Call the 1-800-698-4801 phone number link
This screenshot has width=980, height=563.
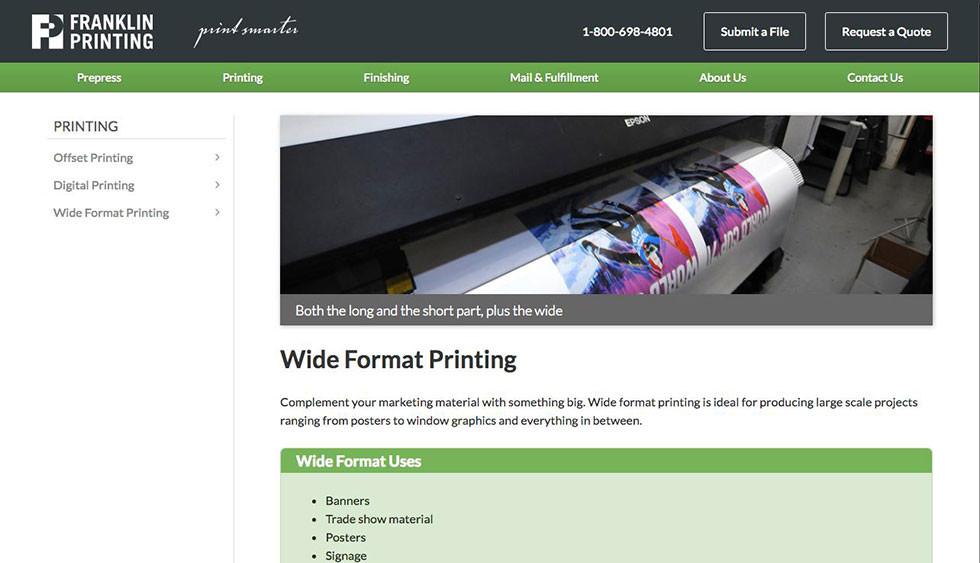[x=627, y=31]
